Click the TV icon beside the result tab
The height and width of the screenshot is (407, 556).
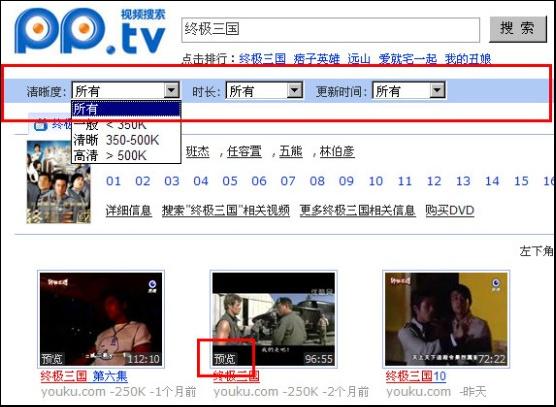click(x=41, y=124)
